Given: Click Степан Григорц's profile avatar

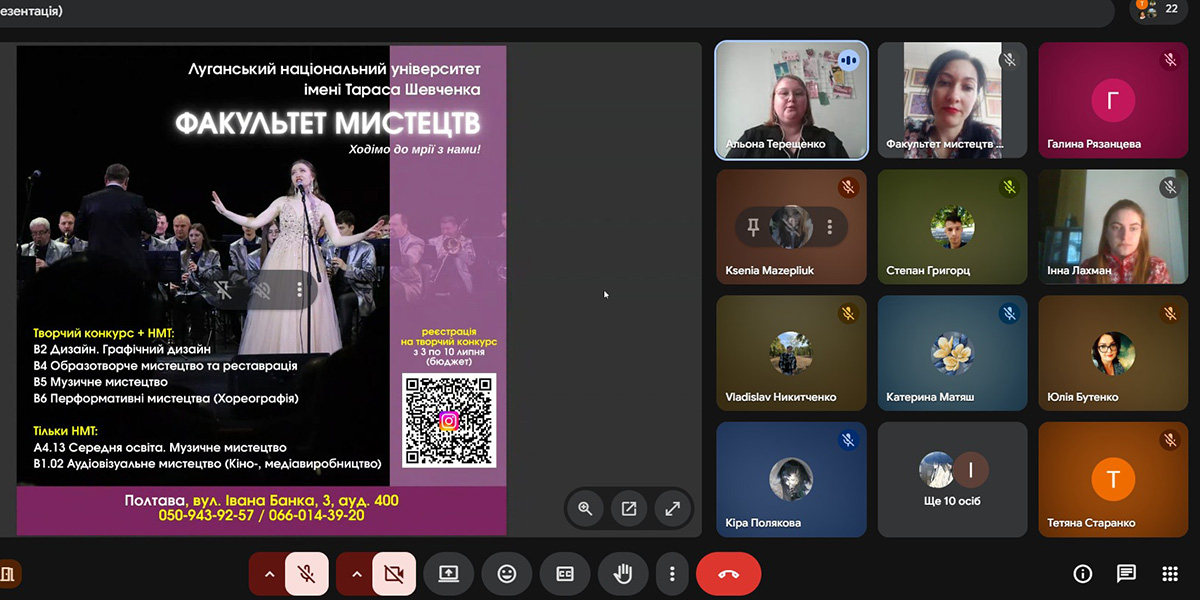Looking at the screenshot, I should click(x=952, y=227).
